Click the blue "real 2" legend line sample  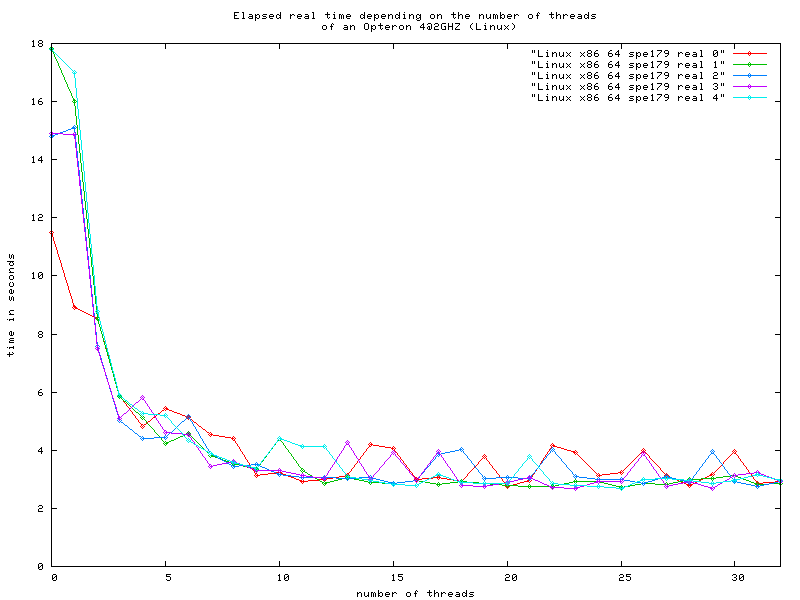tap(749, 75)
